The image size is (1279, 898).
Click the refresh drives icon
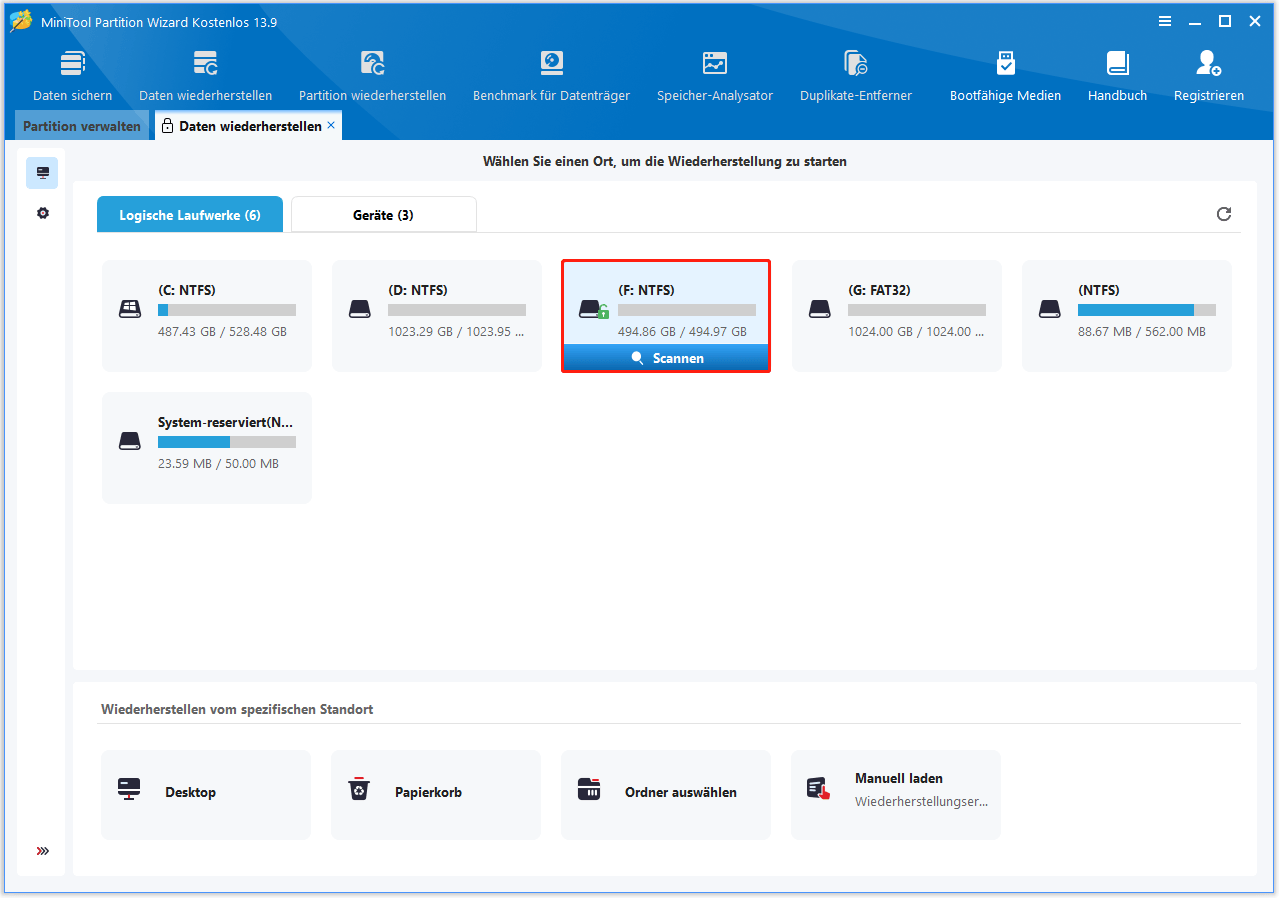(1224, 214)
